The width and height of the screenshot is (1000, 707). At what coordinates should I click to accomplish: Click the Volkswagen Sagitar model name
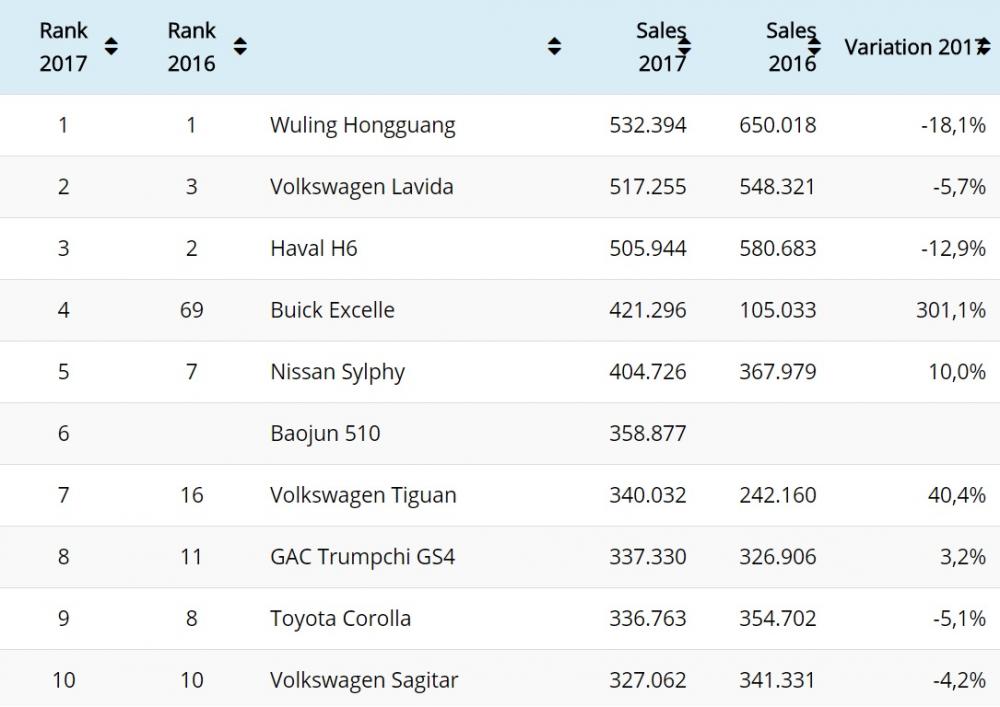pos(364,680)
